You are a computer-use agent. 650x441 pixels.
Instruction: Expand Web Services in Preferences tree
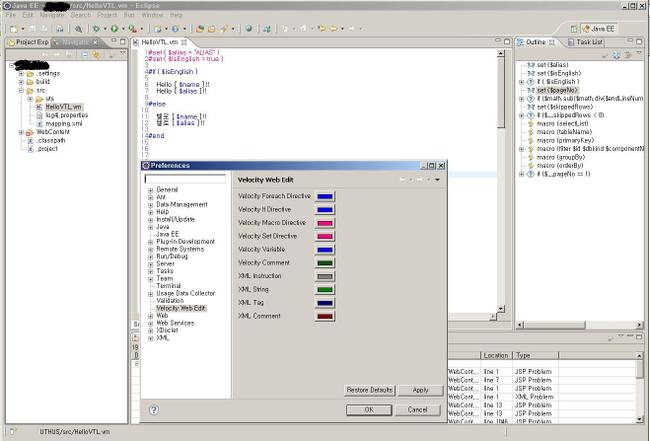click(x=150, y=323)
